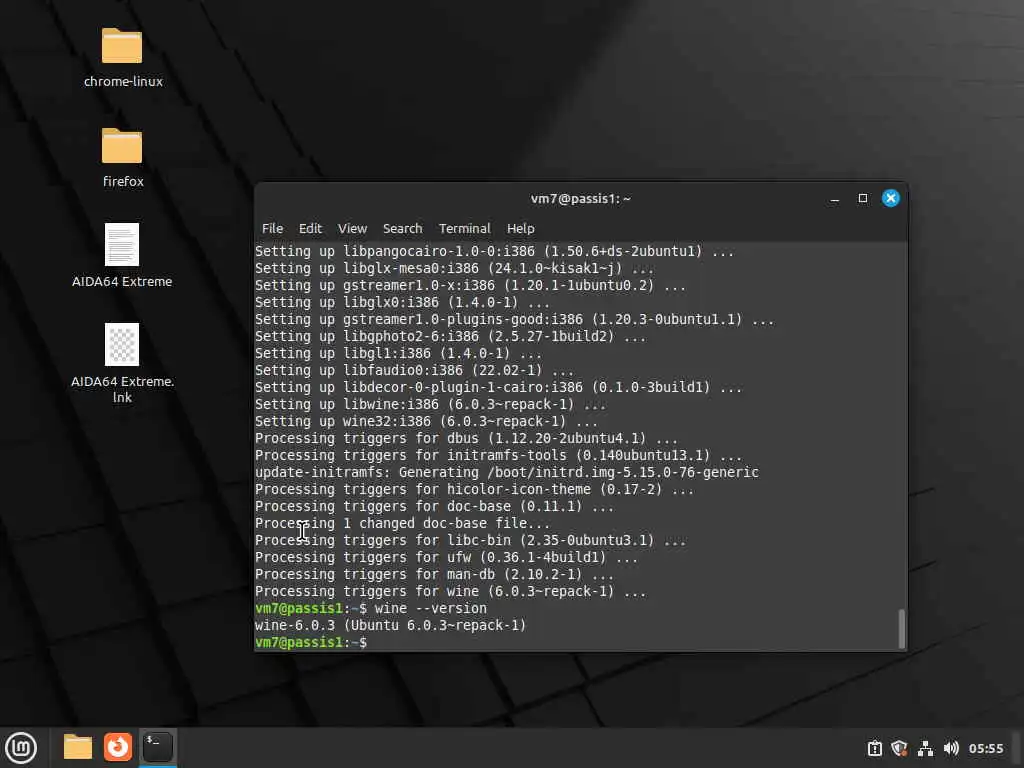Screen dimensions: 1024x768
Task: Open the Terminal menu
Action: (464, 229)
